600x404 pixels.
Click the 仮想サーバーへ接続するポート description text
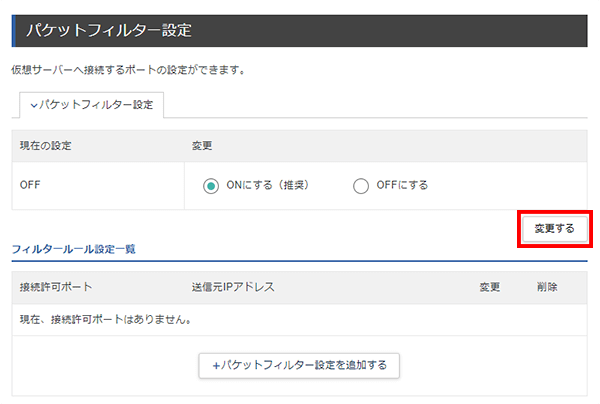tap(129, 70)
